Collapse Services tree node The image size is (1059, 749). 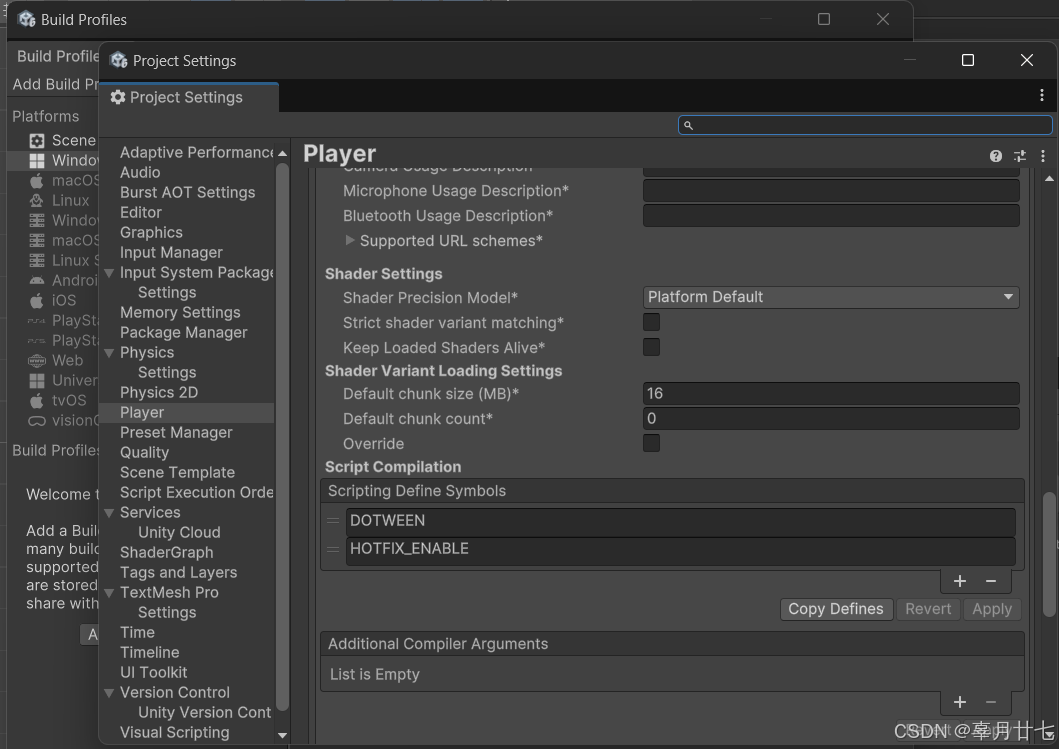109,513
